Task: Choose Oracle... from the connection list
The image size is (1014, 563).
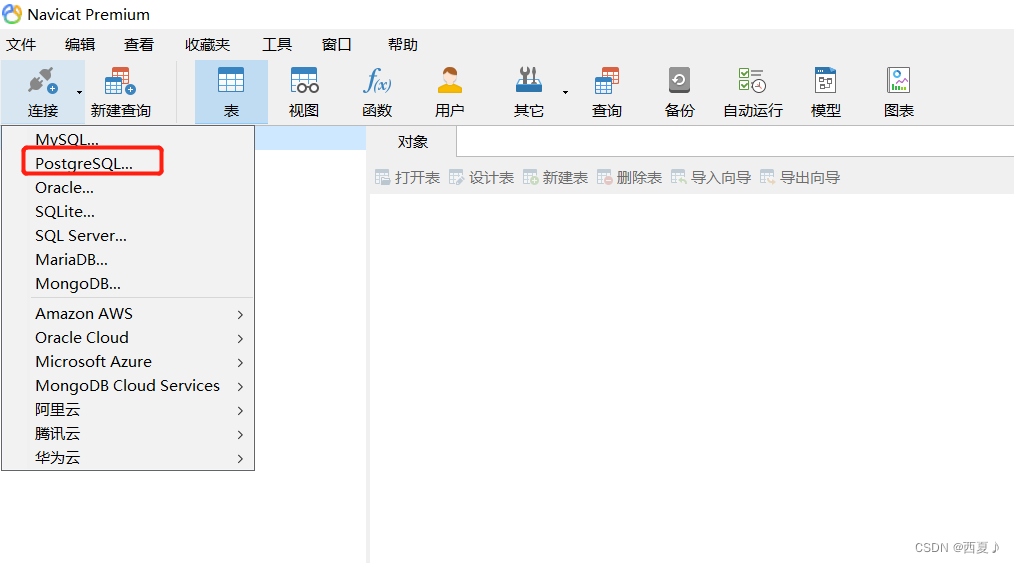Action: pos(128,187)
